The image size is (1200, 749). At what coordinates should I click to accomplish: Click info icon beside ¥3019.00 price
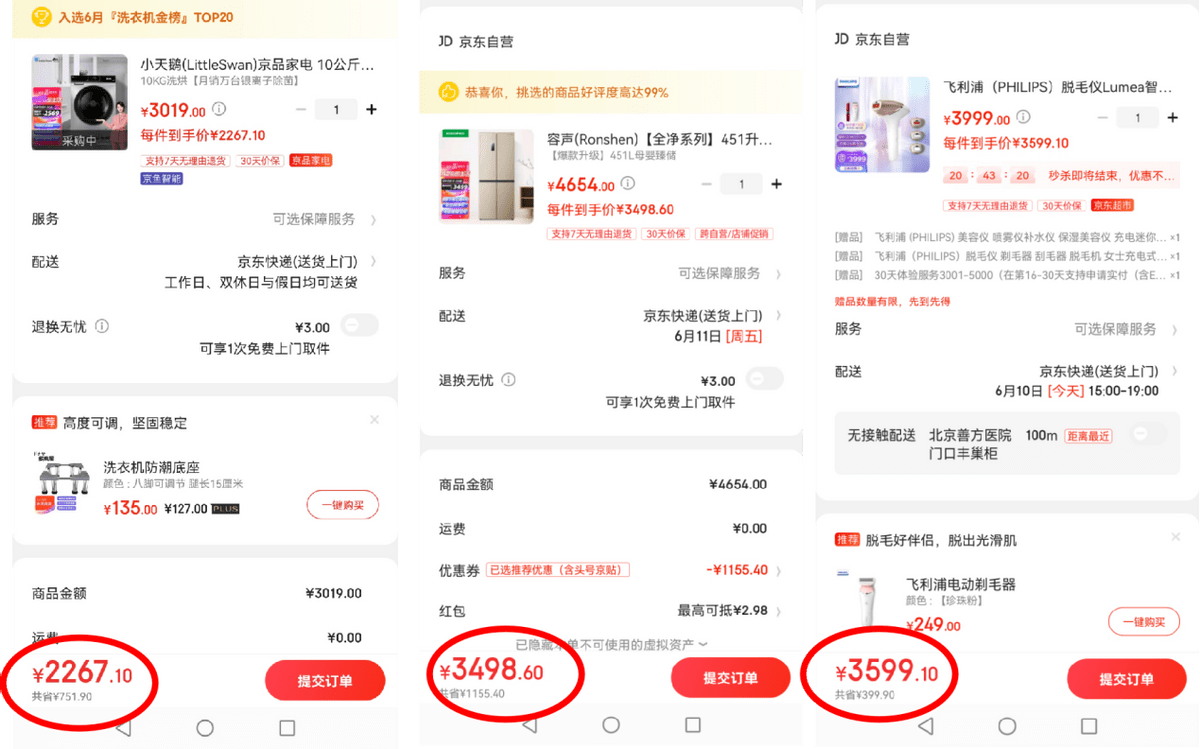219,110
